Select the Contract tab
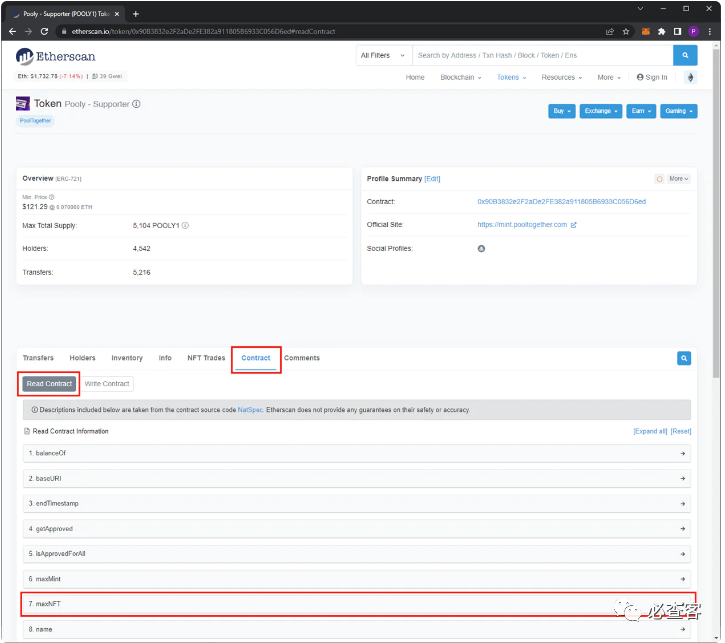 click(256, 358)
